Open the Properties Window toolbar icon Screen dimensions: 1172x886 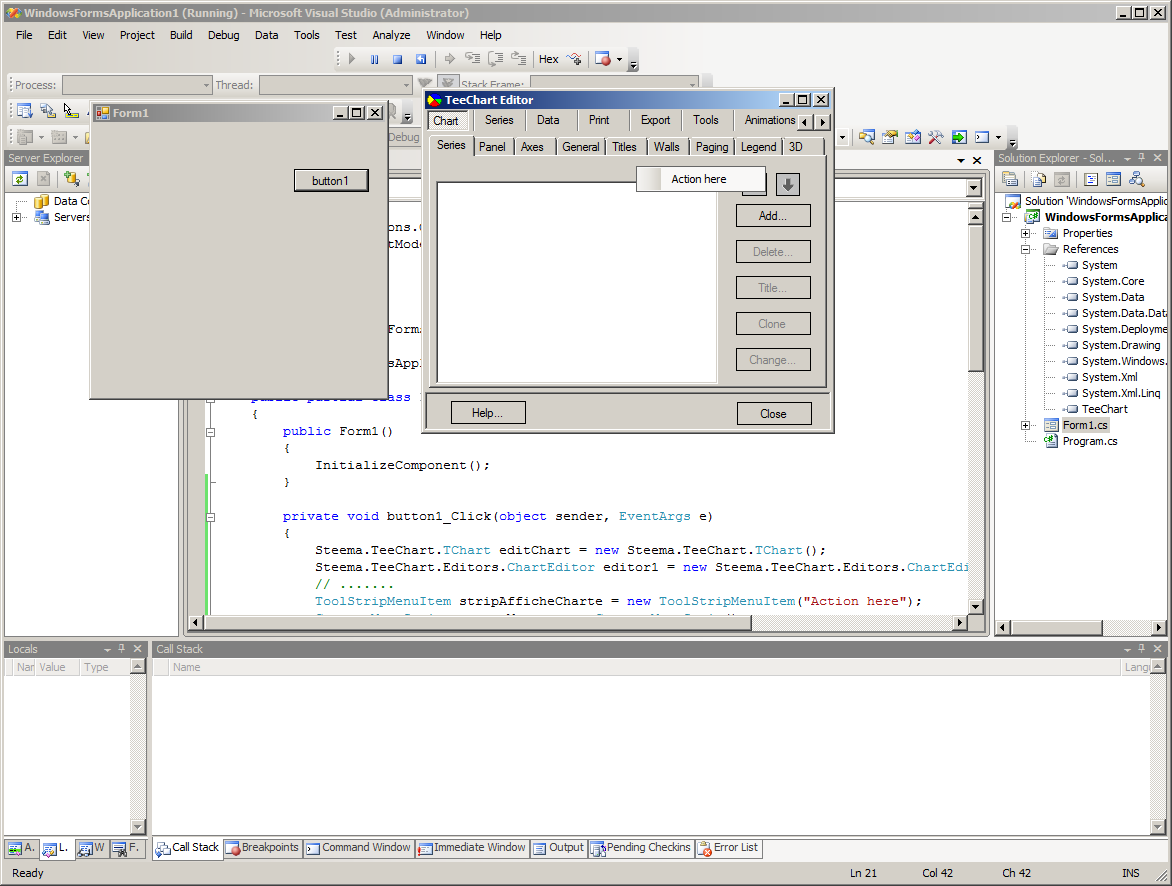point(889,137)
